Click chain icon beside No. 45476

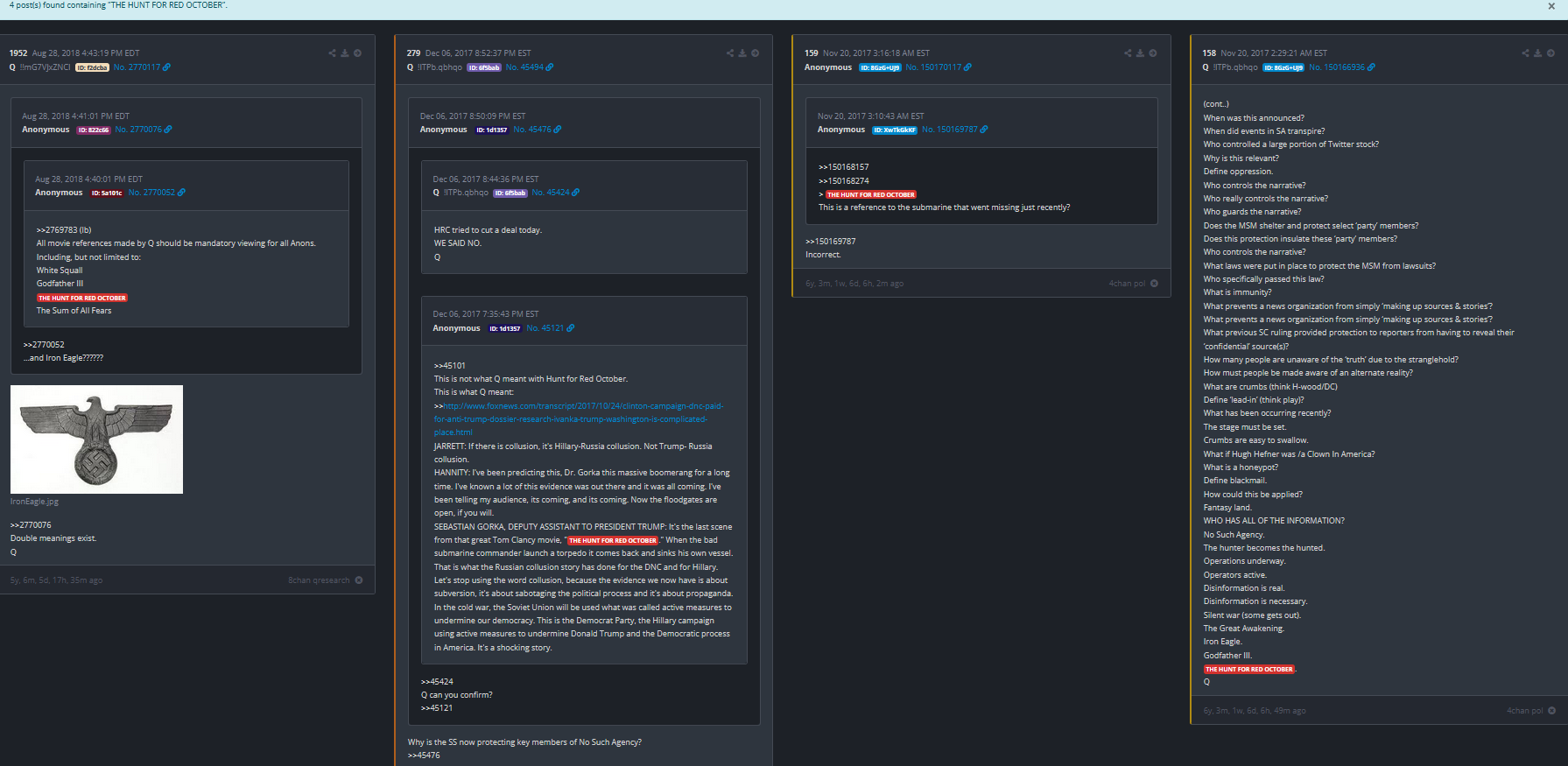(558, 130)
